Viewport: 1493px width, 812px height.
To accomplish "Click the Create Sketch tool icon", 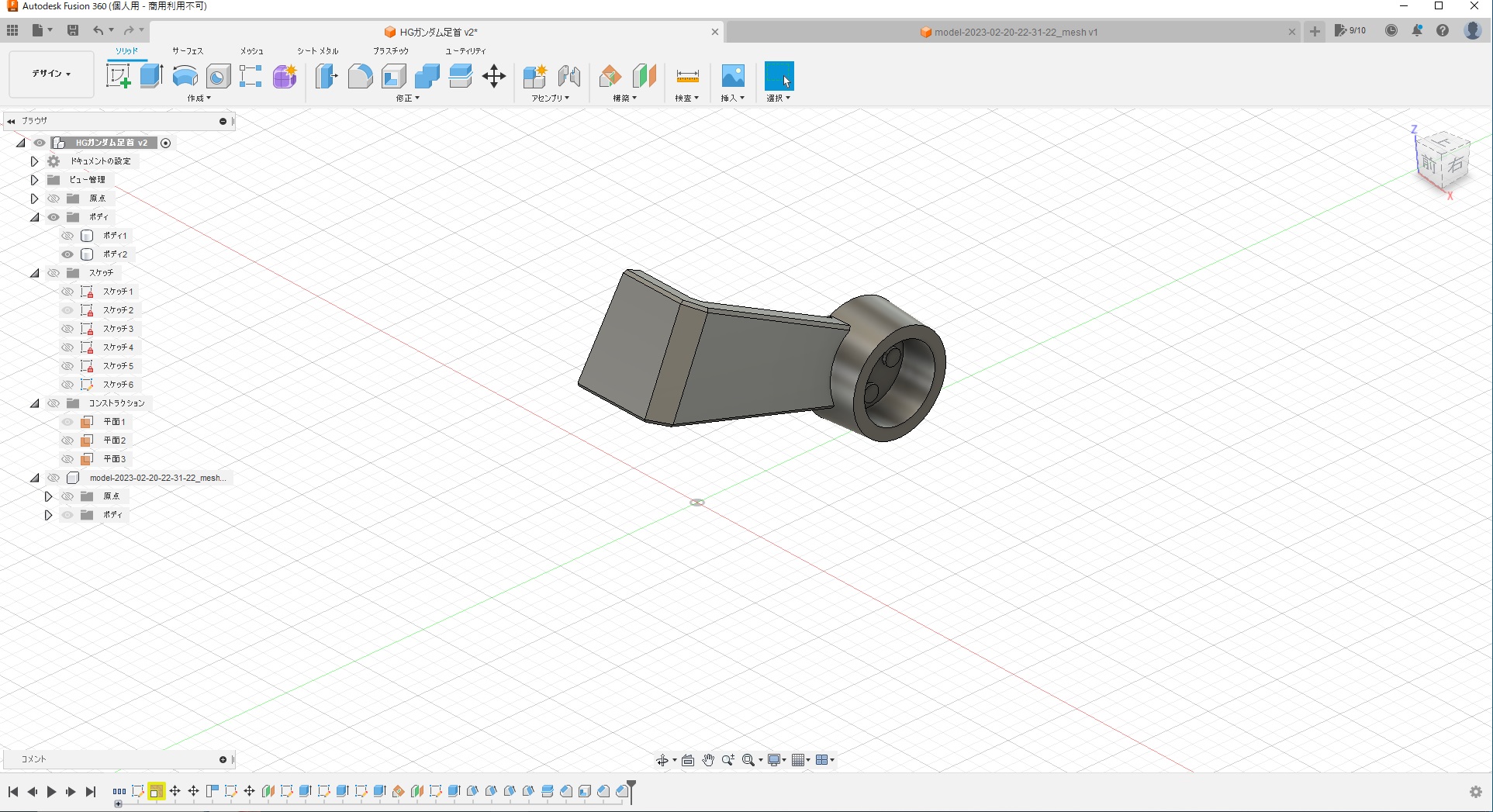I will tap(118, 76).
